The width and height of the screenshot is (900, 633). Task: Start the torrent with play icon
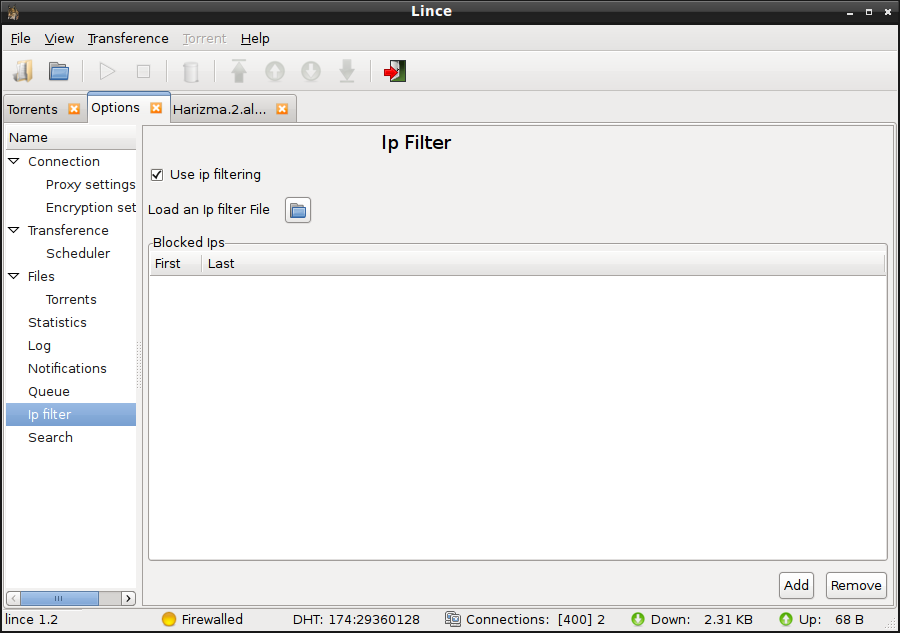coord(107,72)
